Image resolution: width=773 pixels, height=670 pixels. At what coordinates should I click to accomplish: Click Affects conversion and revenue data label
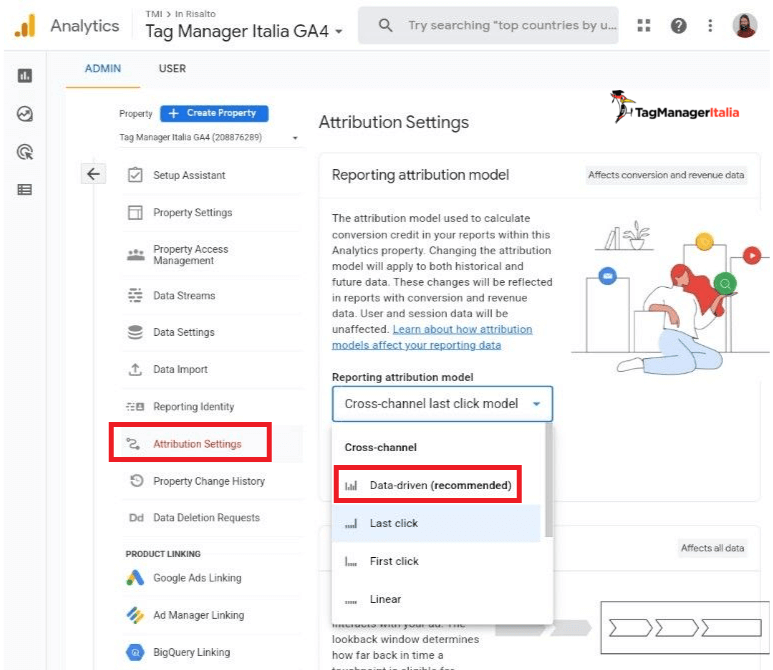pos(666,175)
